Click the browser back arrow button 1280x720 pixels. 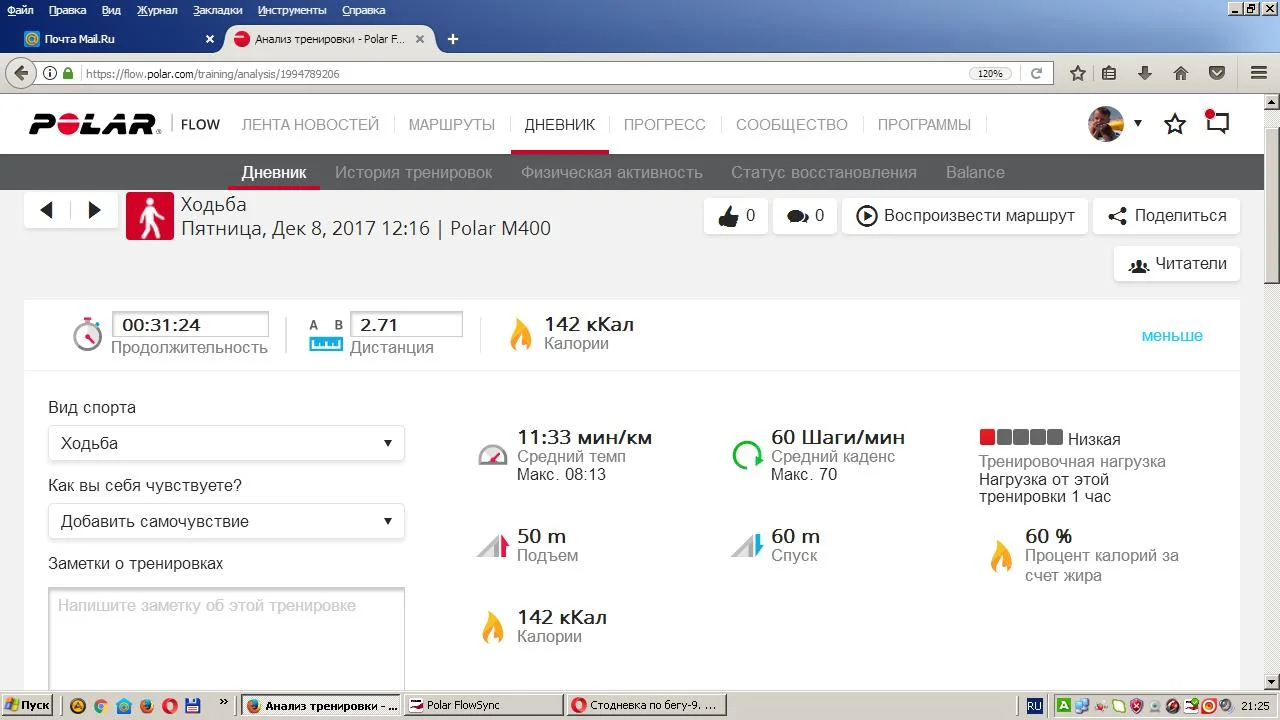[20, 73]
